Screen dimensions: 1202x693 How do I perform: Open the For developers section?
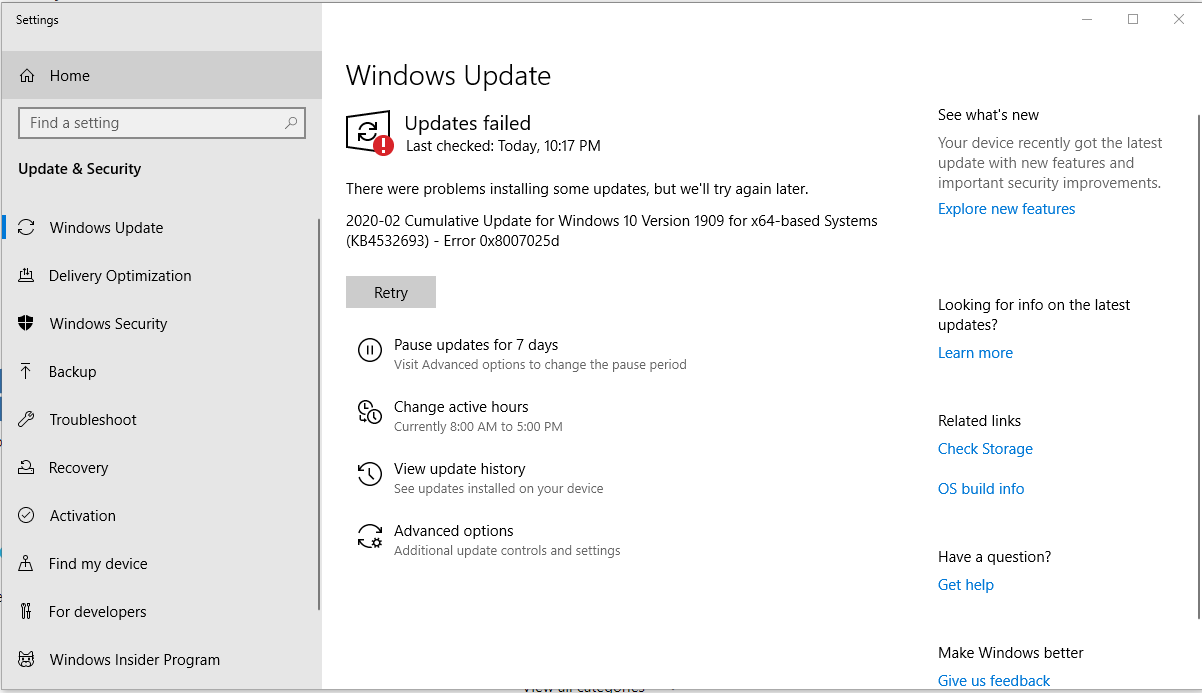point(97,612)
